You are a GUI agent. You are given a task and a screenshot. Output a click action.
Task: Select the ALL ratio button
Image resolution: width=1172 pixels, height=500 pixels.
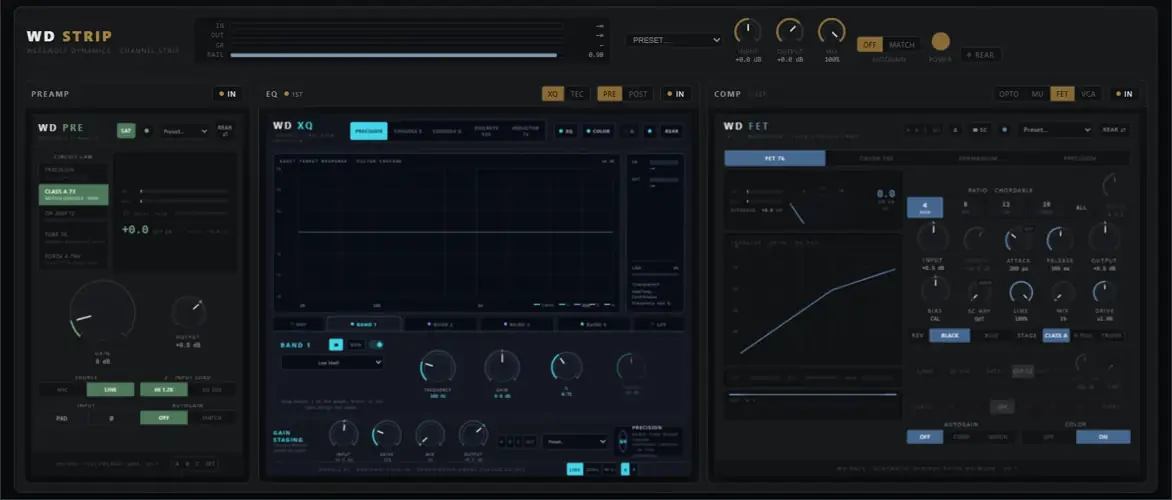1081,207
